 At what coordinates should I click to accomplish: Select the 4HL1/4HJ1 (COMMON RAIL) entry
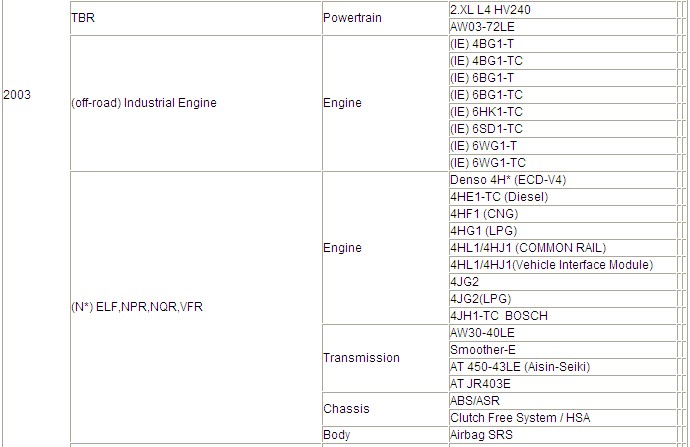pos(528,248)
